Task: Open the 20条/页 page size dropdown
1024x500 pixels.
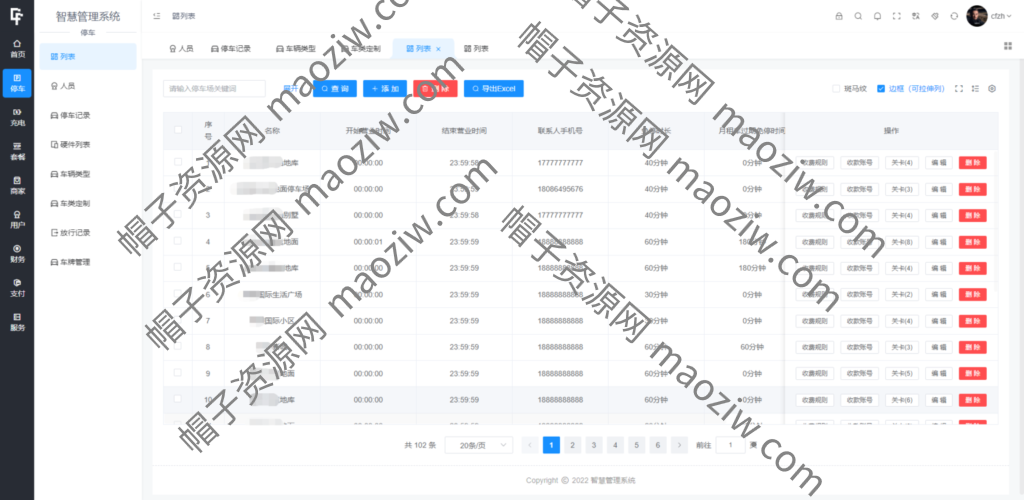Action: [479, 445]
